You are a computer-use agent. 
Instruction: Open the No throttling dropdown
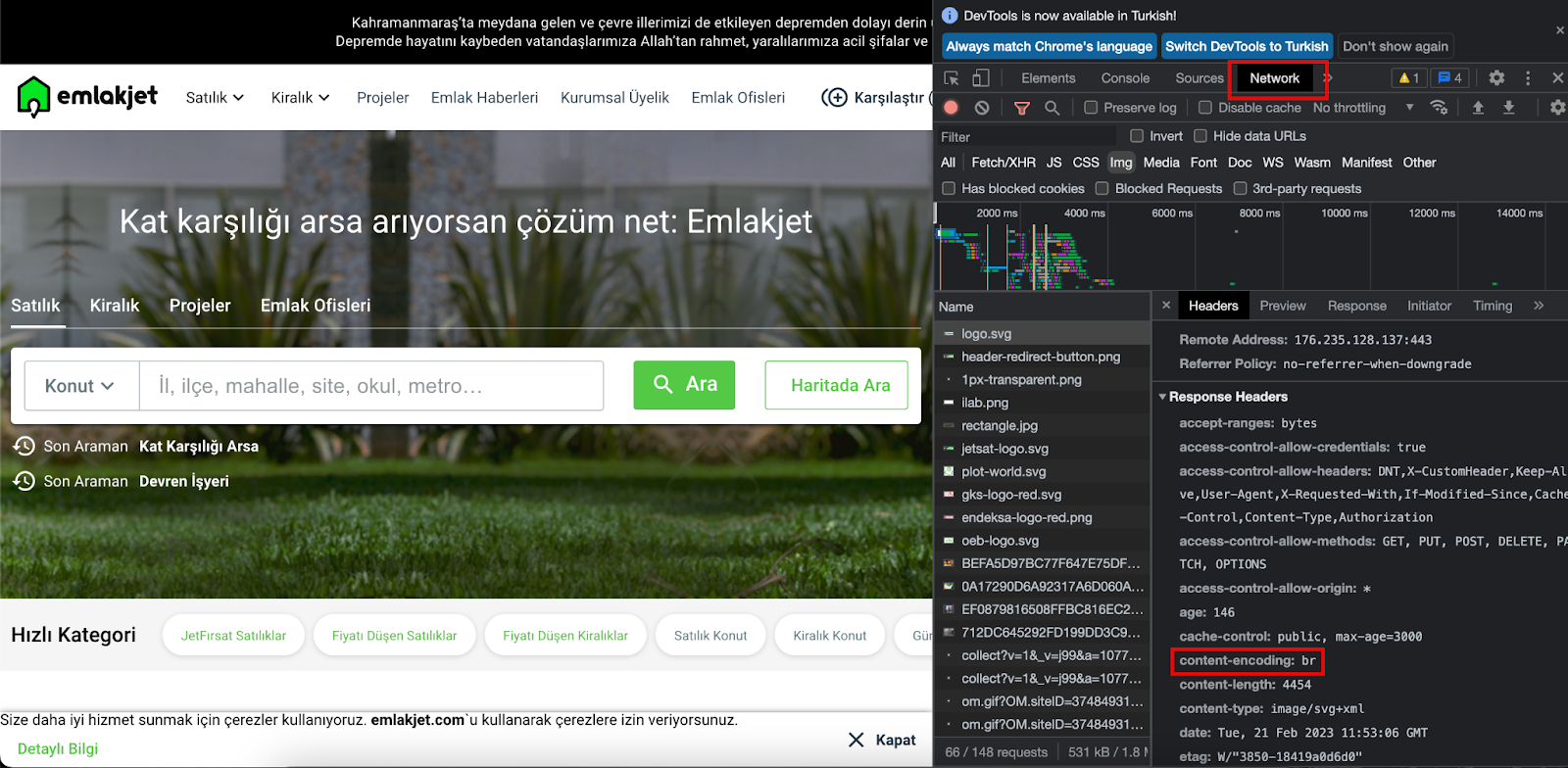coord(1362,108)
